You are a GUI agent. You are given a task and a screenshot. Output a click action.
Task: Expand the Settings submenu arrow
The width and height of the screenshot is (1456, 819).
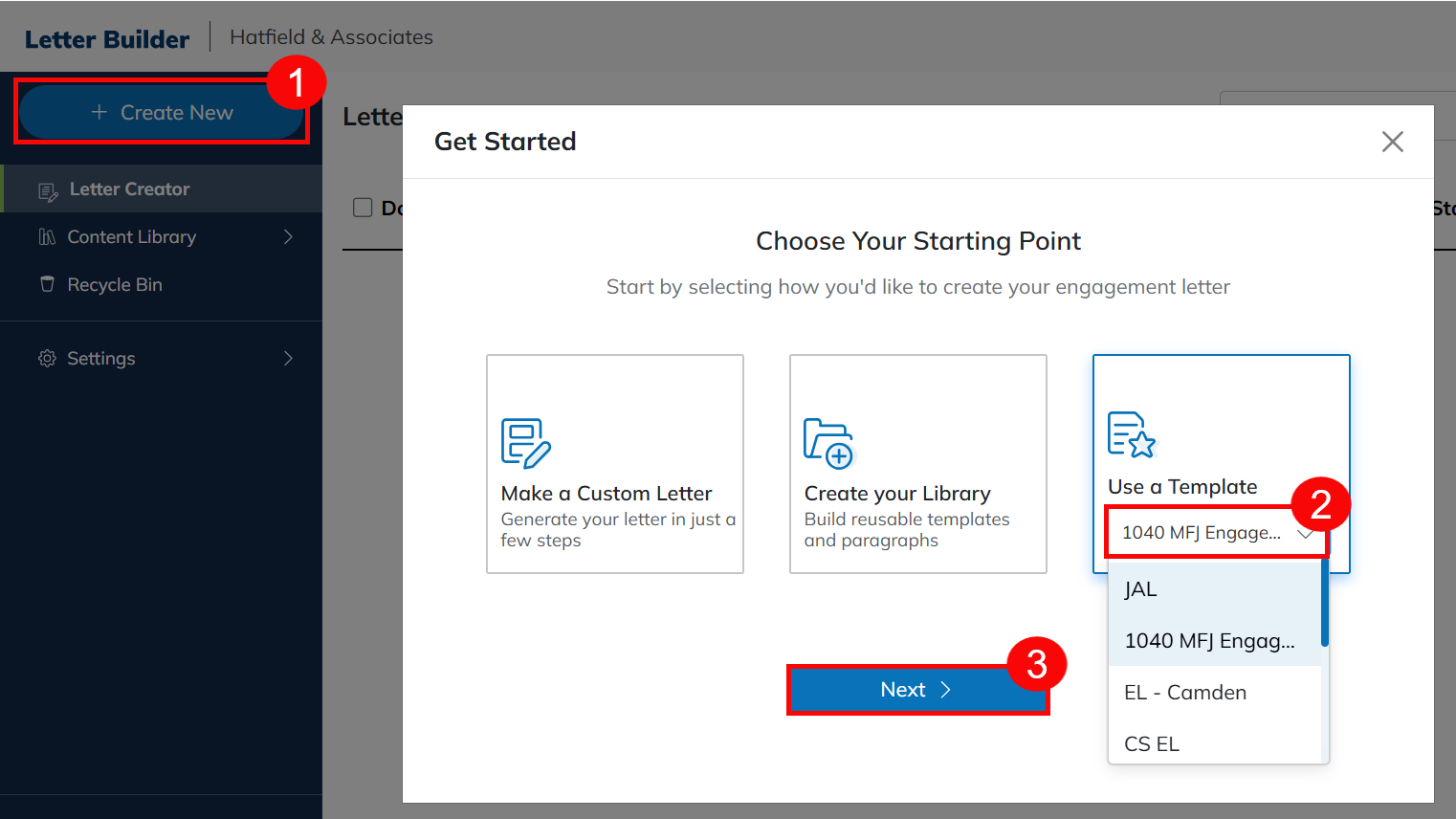(288, 359)
